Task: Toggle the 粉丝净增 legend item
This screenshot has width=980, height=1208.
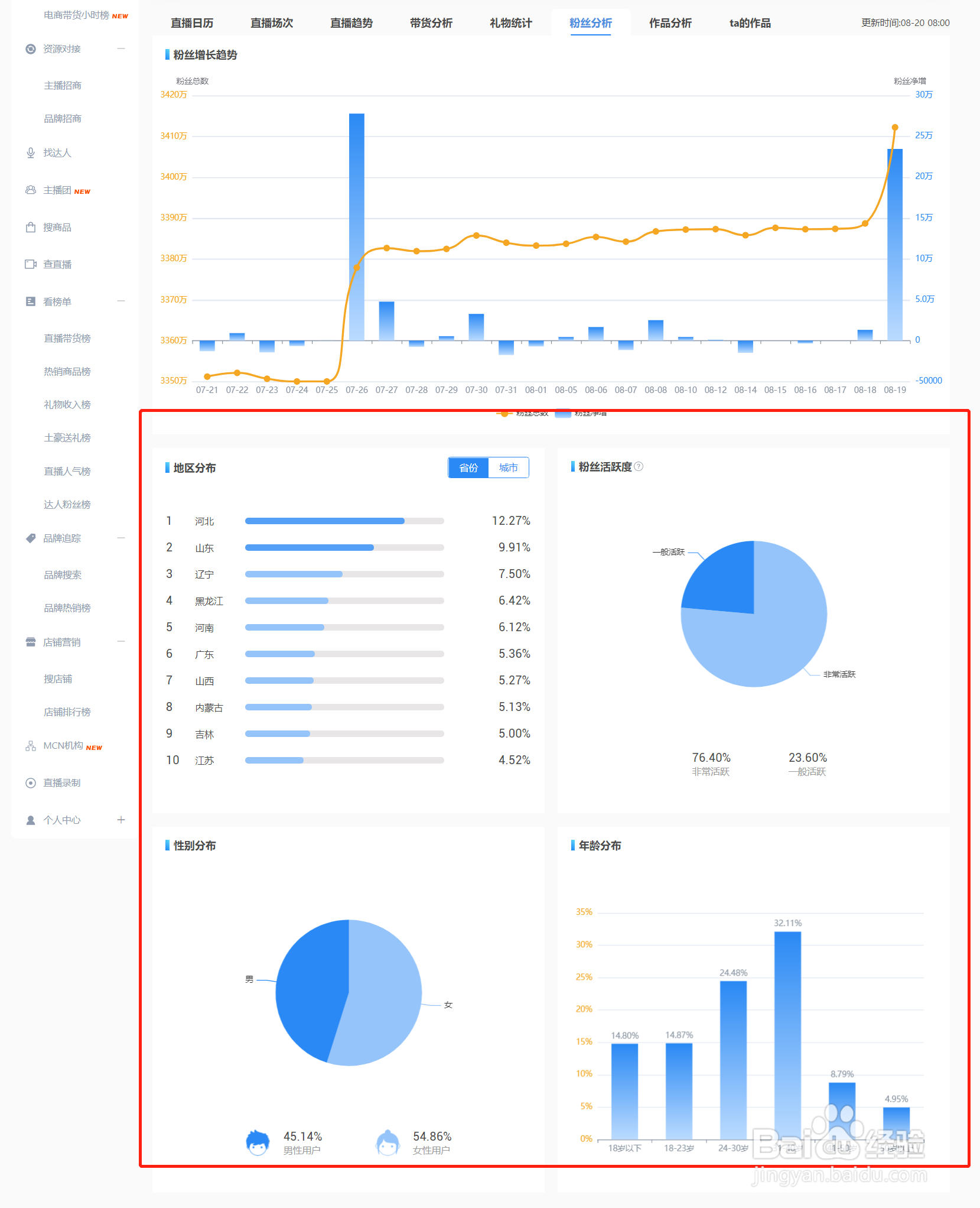Action: (581, 414)
